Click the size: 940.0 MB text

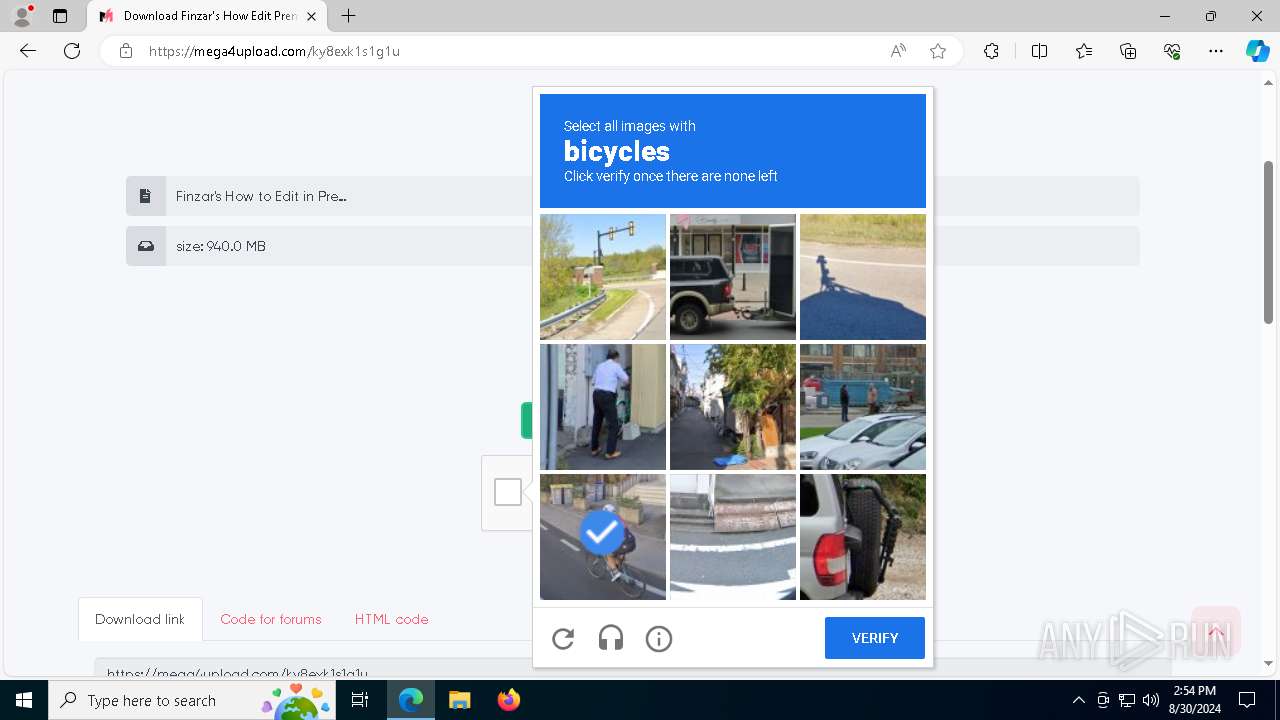click(x=221, y=246)
